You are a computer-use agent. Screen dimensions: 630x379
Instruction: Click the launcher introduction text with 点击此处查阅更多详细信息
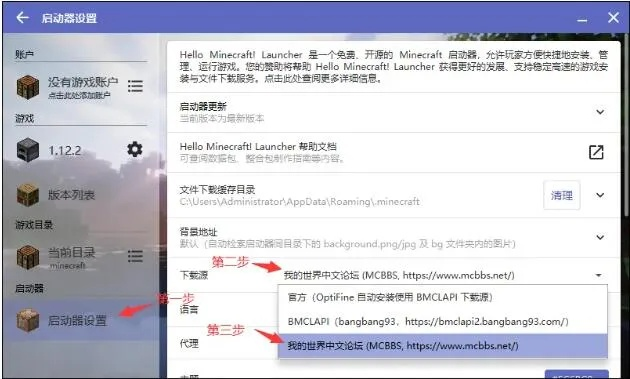tap(394, 66)
